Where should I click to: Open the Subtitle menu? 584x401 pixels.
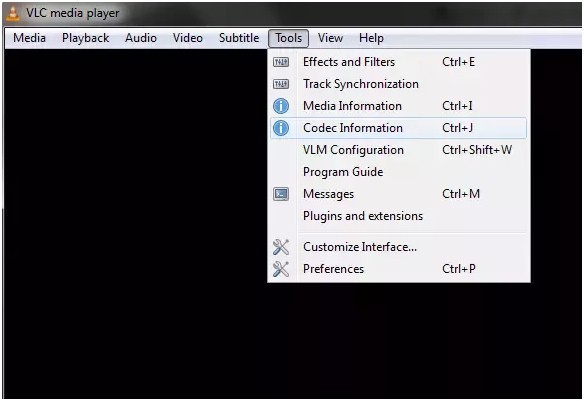tap(239, 38)
